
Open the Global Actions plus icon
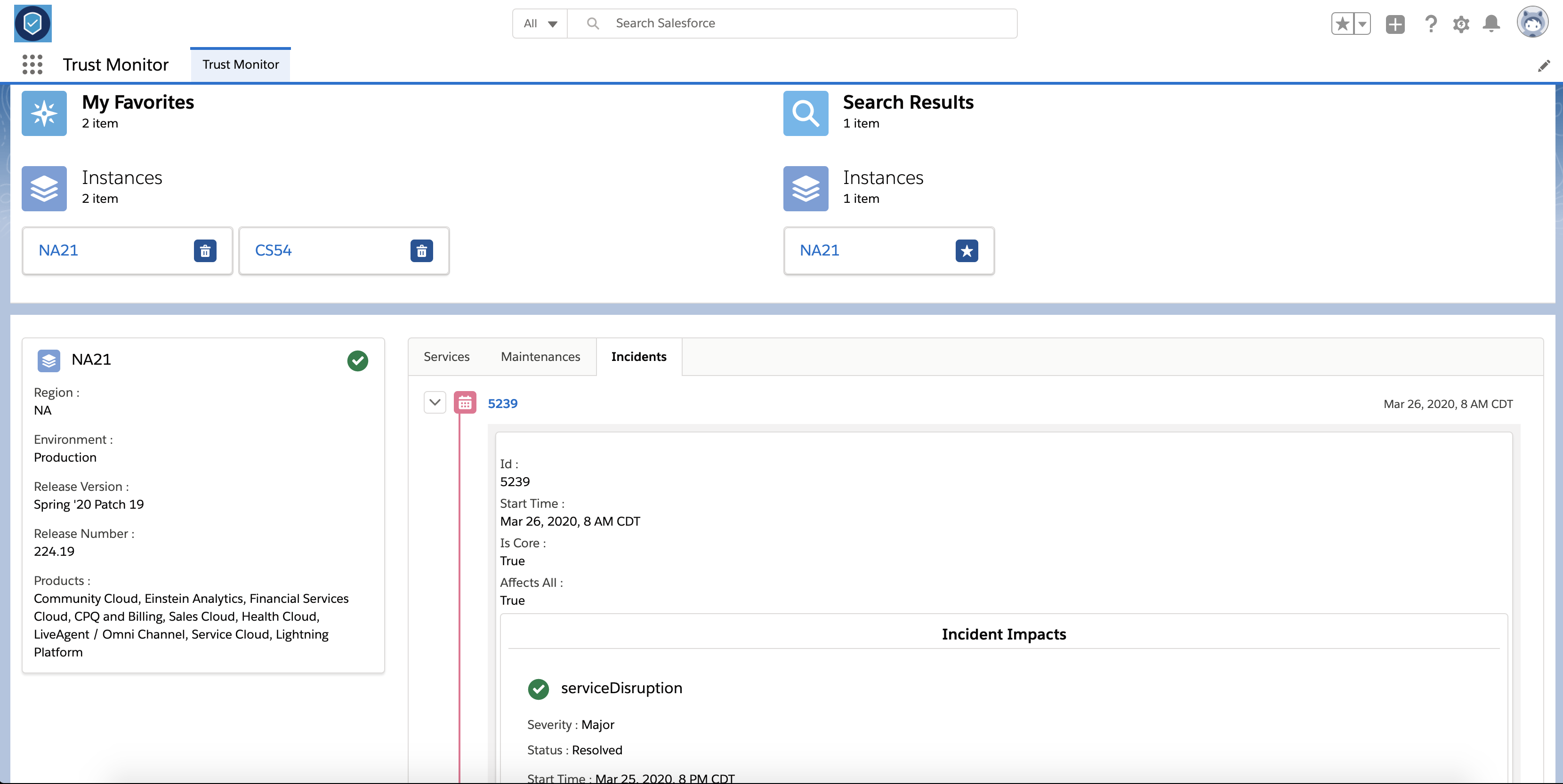1395,24
